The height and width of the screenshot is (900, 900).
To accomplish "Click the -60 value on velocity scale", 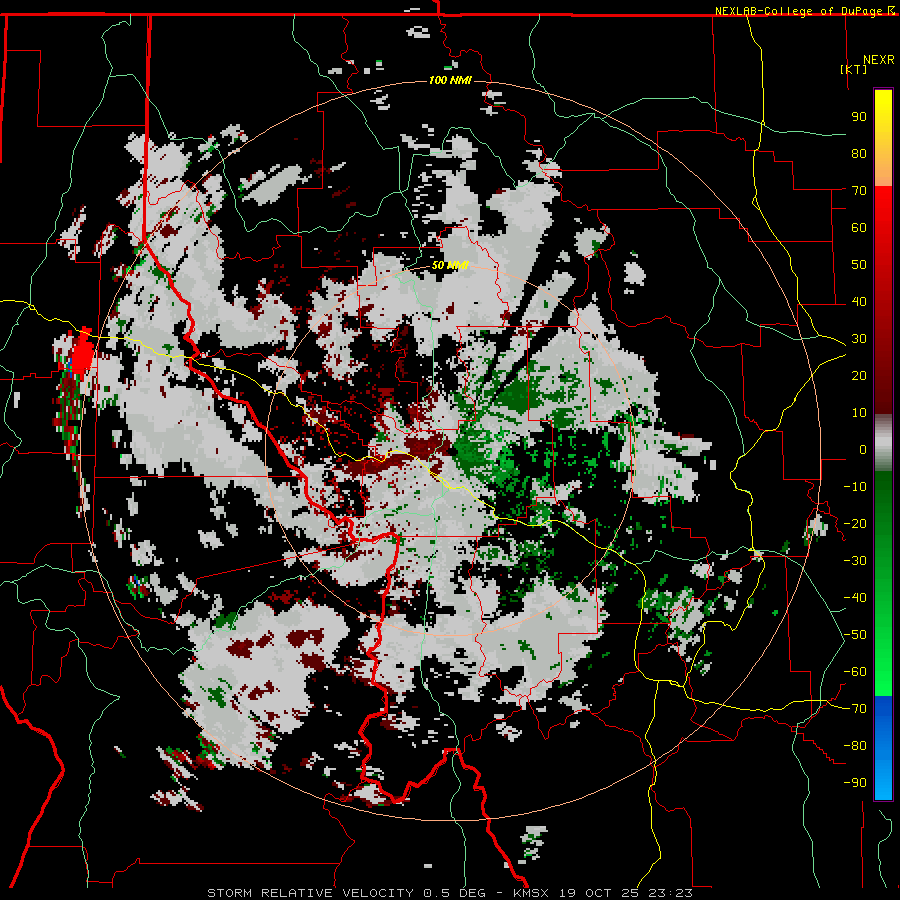I will tap(855, 672).
